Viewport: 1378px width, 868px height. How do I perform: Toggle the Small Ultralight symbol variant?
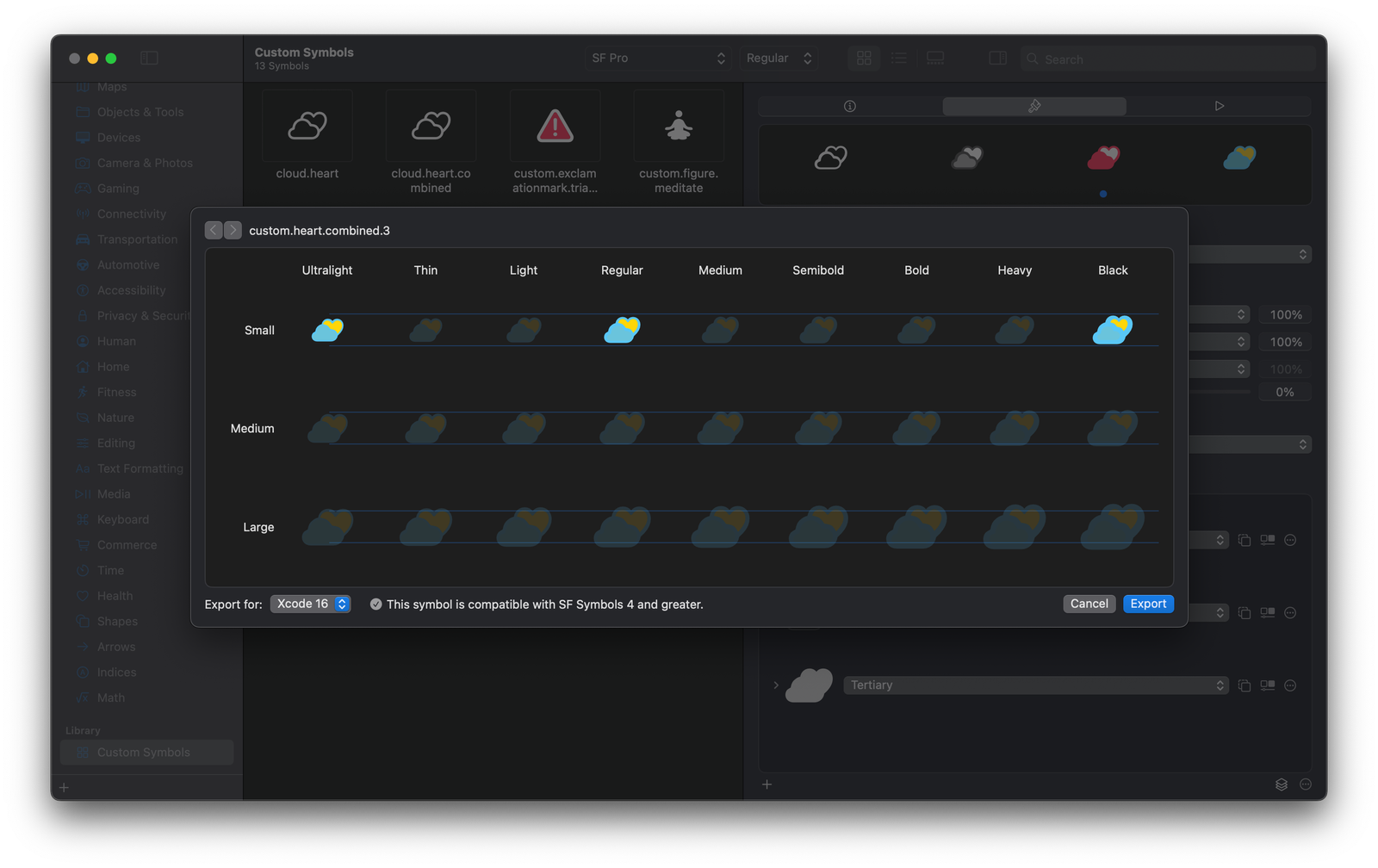click(x=327, y=330)
